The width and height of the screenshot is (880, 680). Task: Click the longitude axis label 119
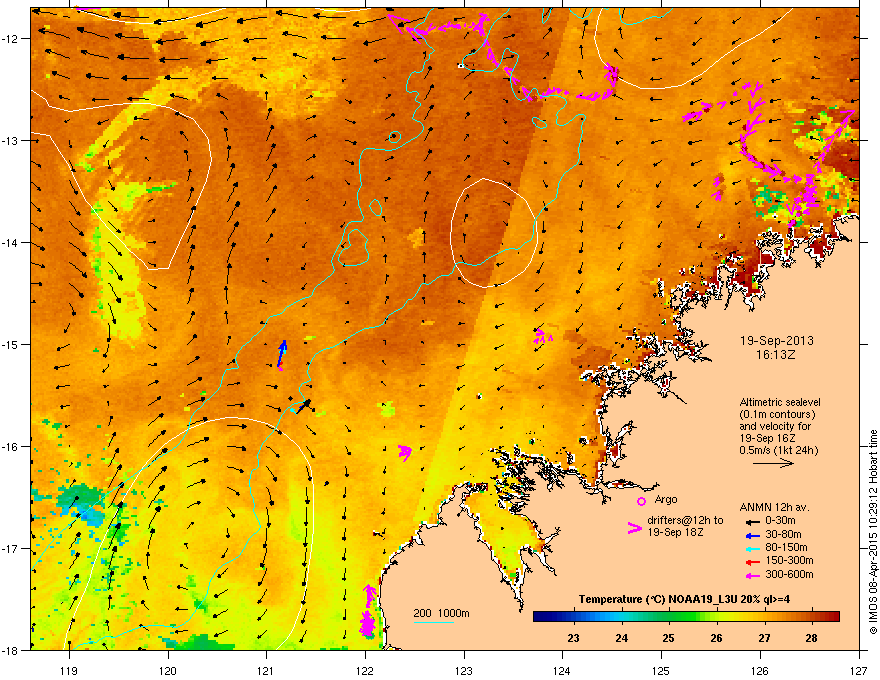pos(69,670)
